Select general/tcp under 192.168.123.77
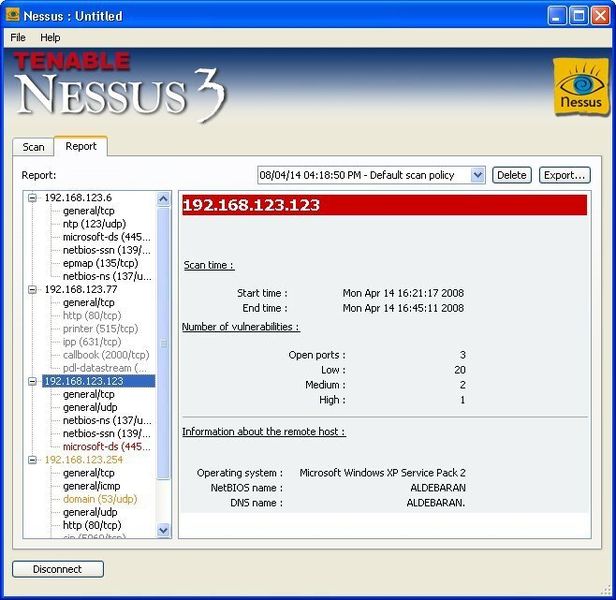This screenshot has height=600, width=616. click(x=88, y=303)
